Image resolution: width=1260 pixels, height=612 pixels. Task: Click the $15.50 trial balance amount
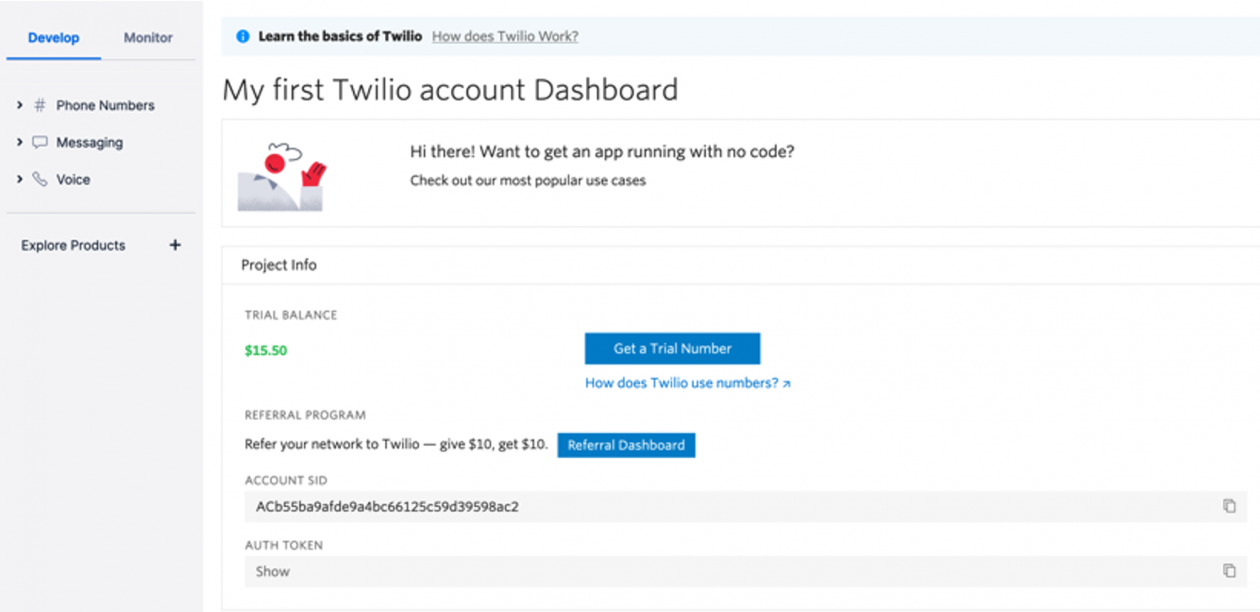click(x=266, y=350)
